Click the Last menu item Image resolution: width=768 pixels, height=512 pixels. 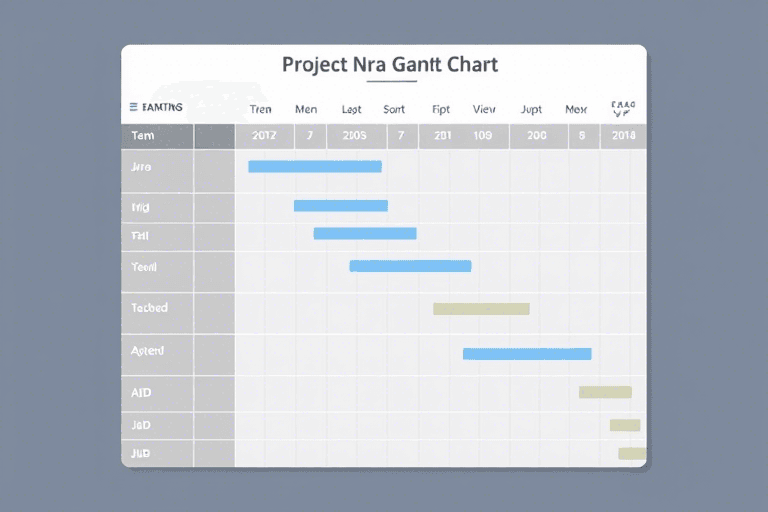pyautogui.click(x=351, y=109)
